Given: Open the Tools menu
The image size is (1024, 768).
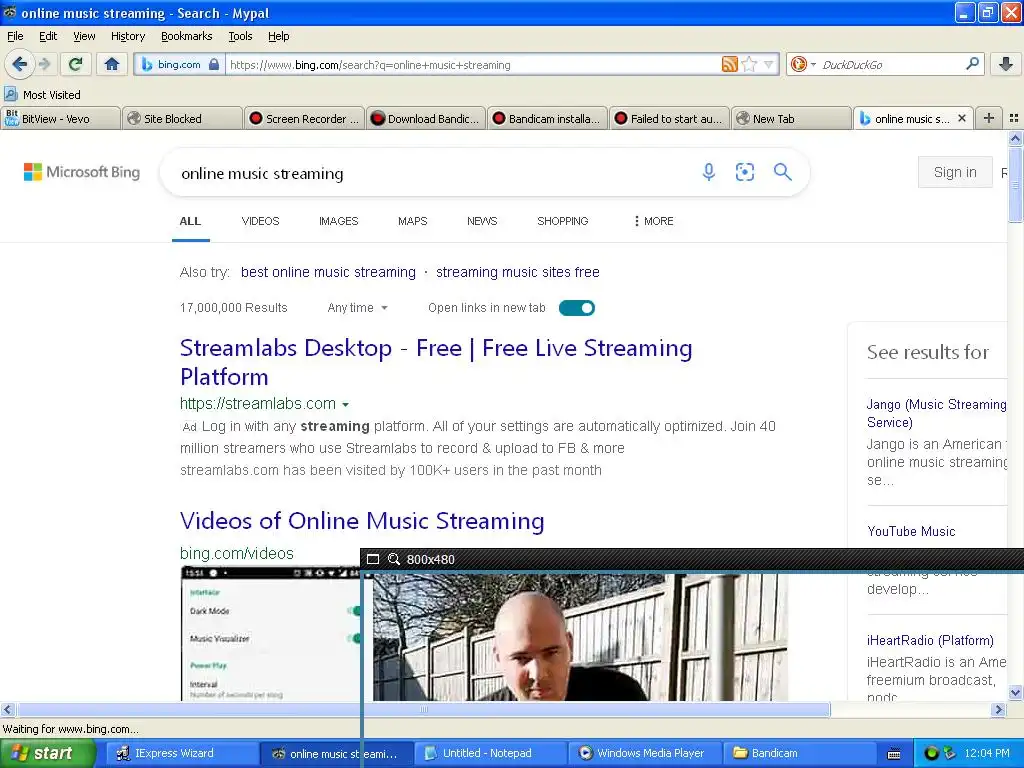Looking at the screenshot, I should [x=240, y=36].
